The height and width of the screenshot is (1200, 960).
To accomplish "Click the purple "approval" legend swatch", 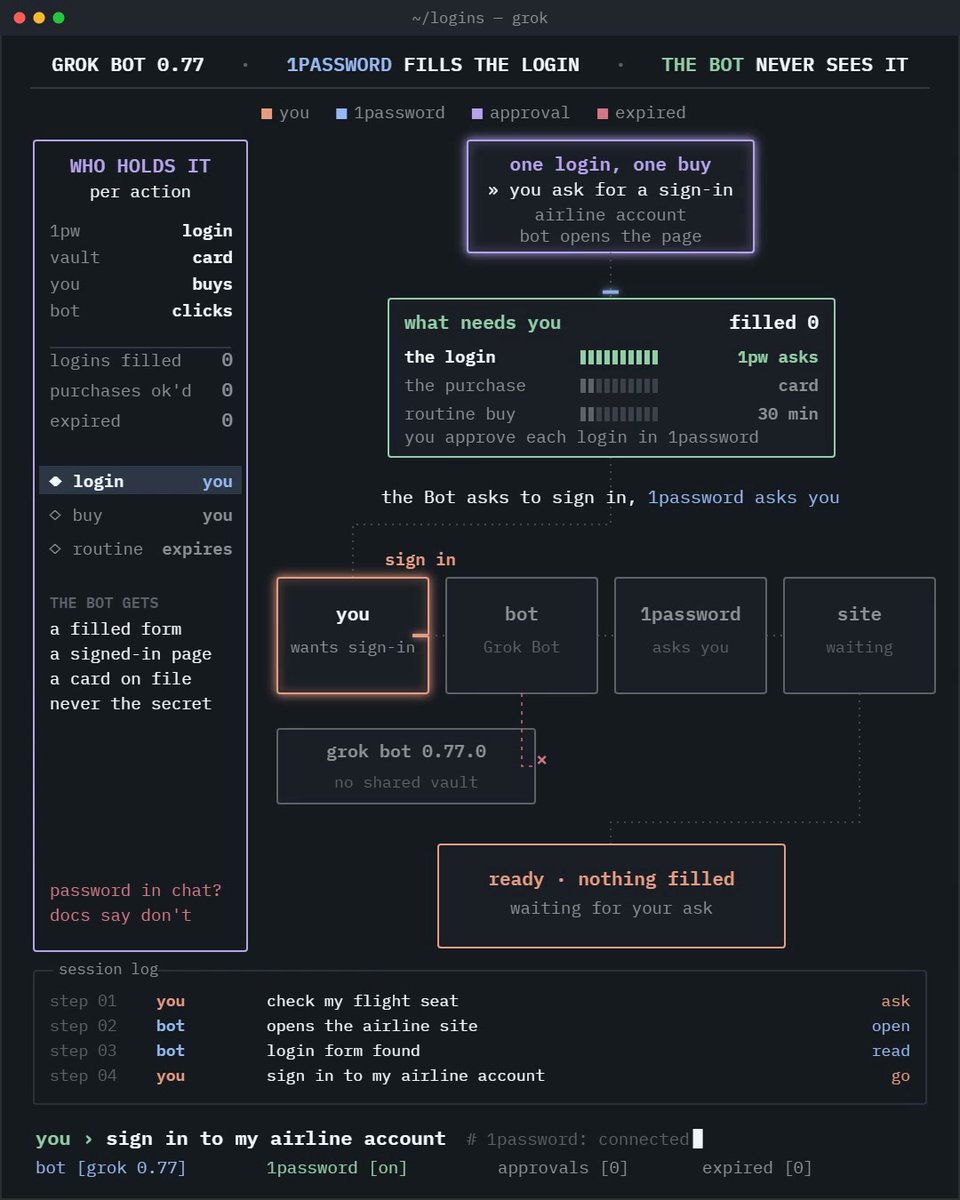I will pos(477,113).
